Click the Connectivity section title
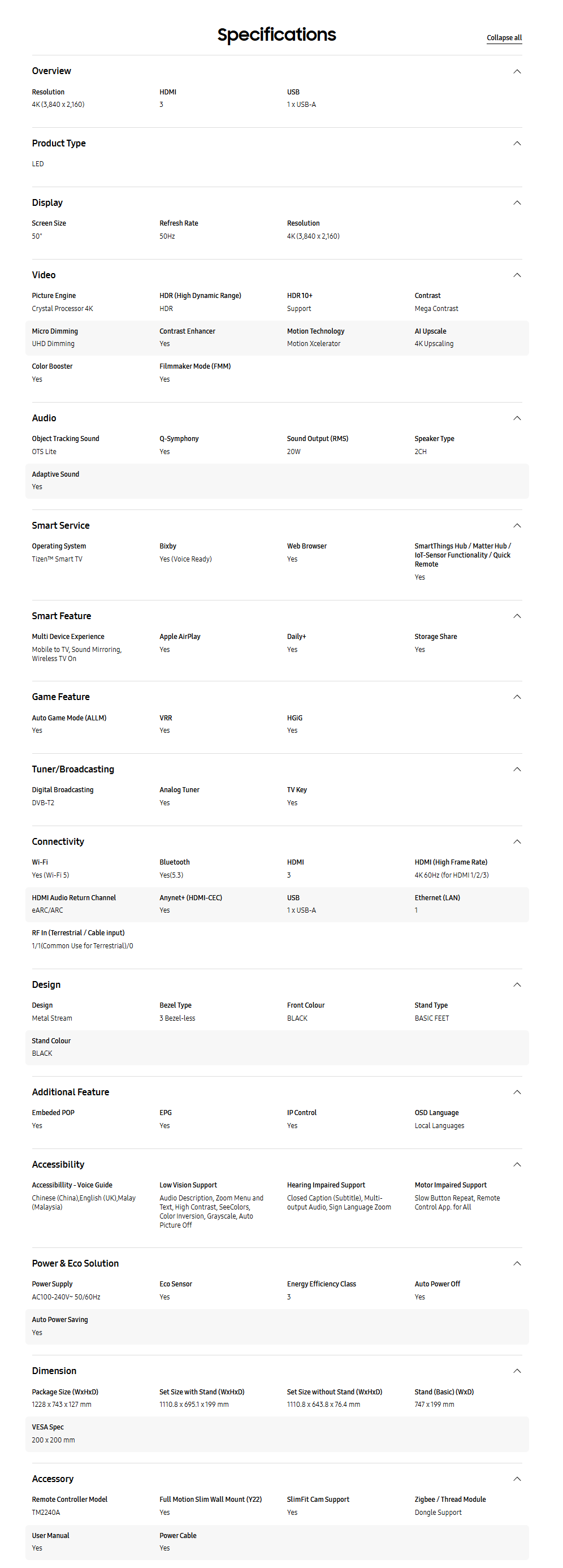The image size is (563, 1568). tap(58, 842)
